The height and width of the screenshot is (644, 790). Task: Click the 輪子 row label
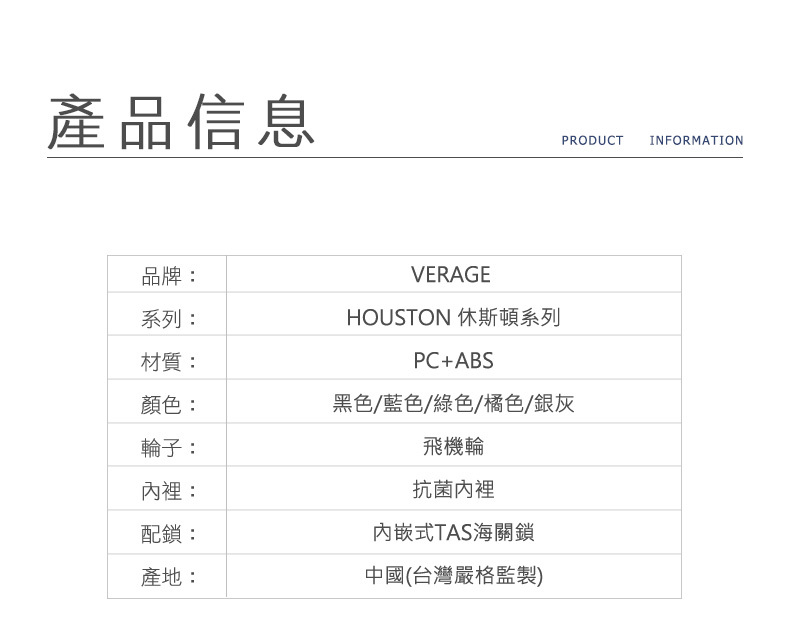click(x=168, y=448)
